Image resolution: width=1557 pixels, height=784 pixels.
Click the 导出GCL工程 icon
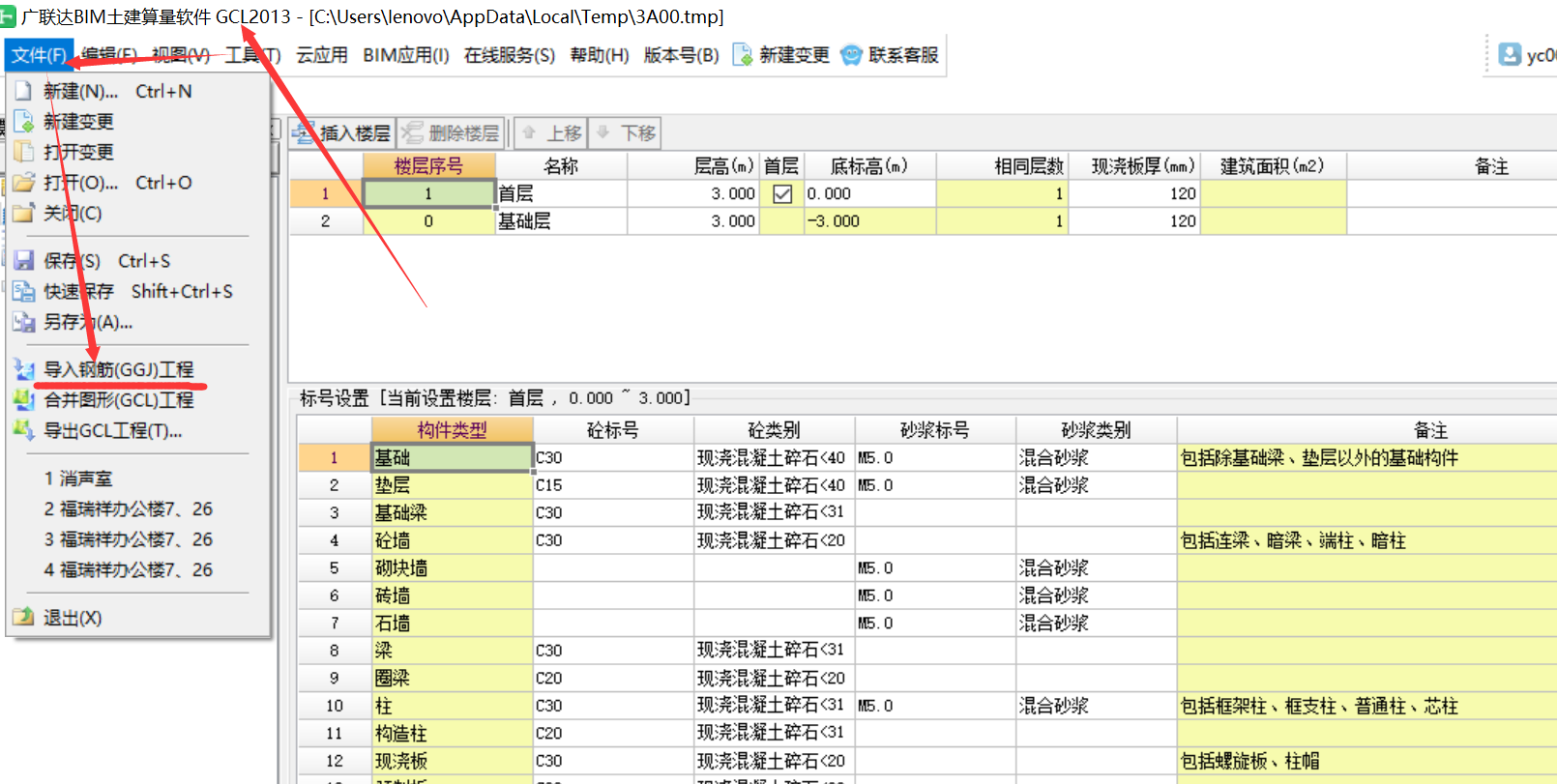click(23, 430)
